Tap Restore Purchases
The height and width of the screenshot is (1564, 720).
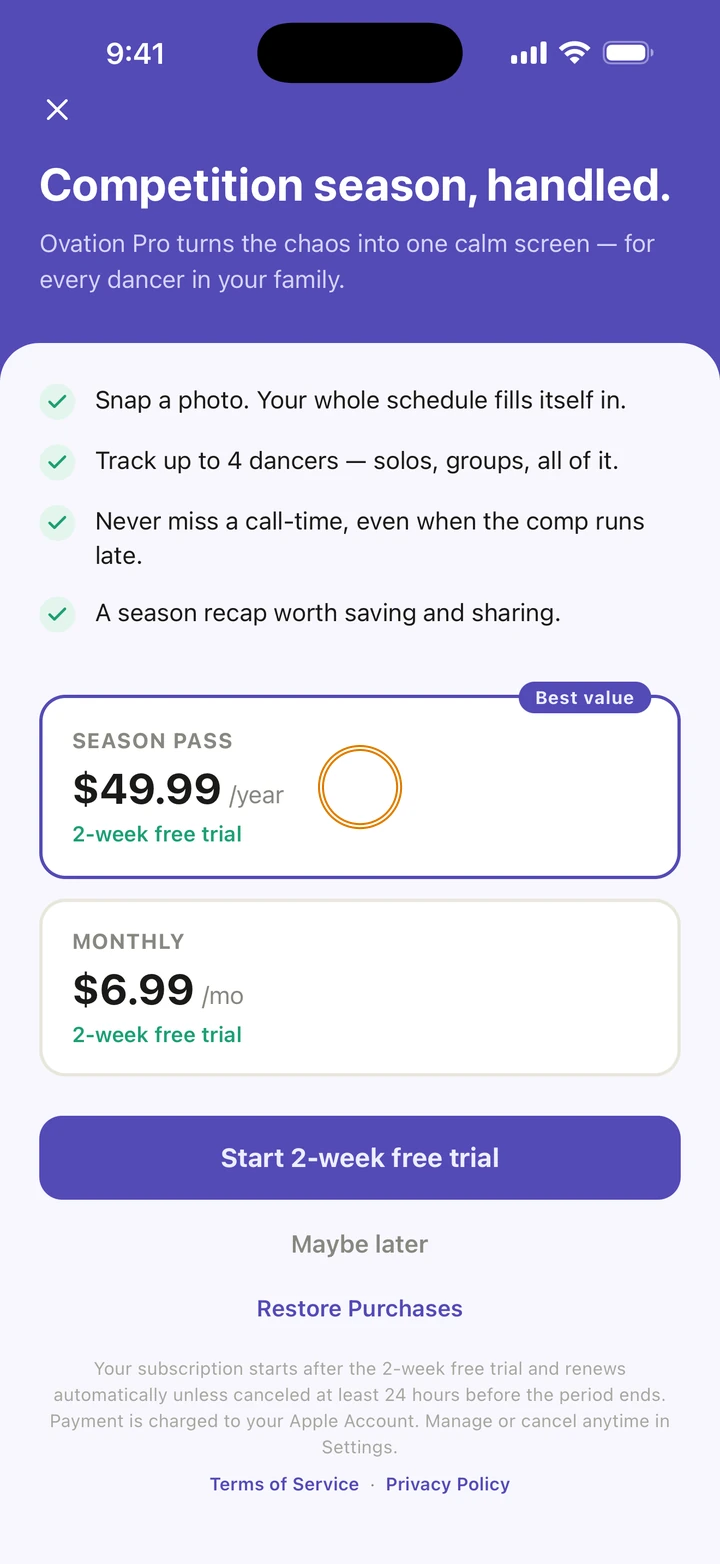tap(360, 1309)
